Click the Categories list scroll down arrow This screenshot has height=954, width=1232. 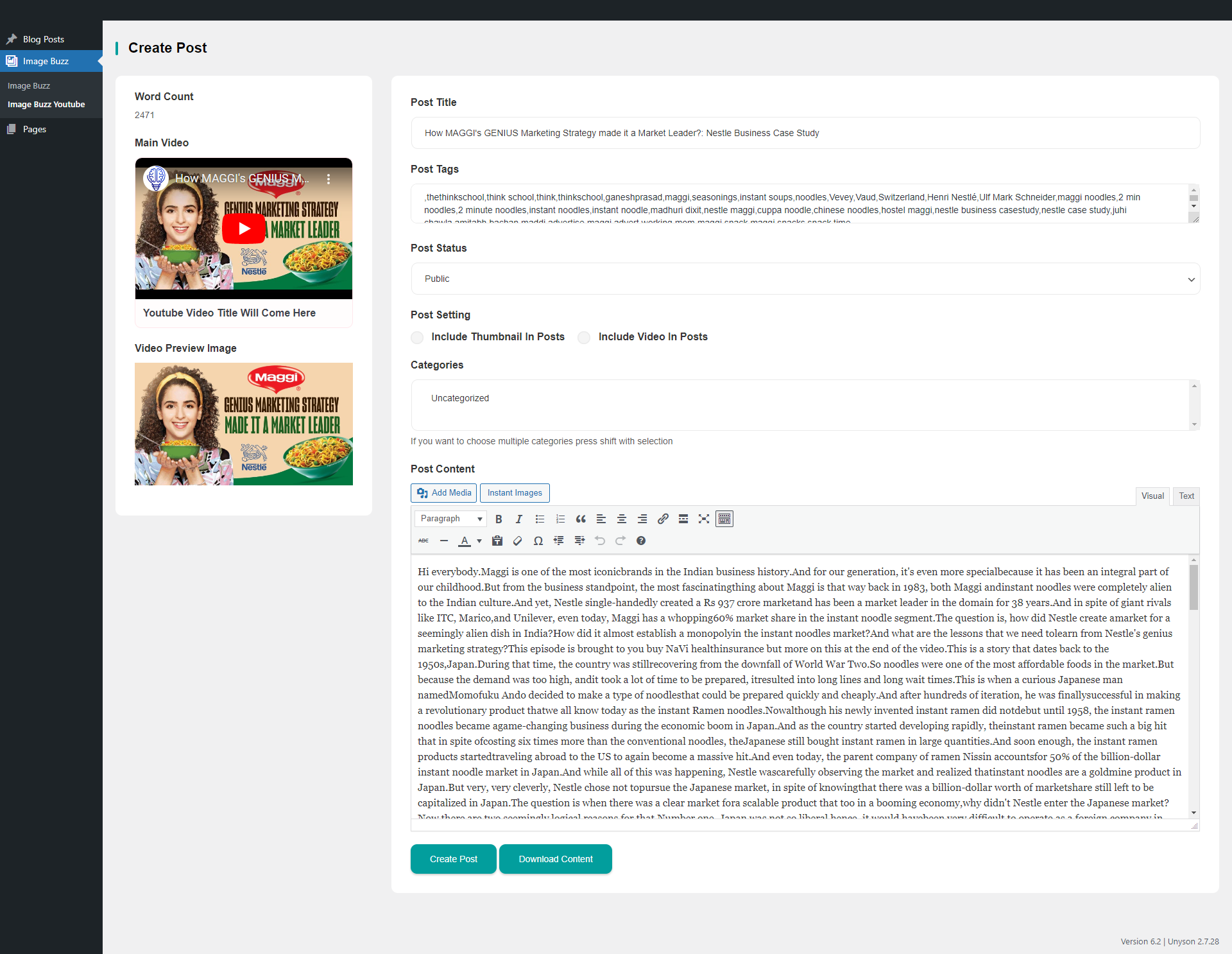pos(1194,424)
